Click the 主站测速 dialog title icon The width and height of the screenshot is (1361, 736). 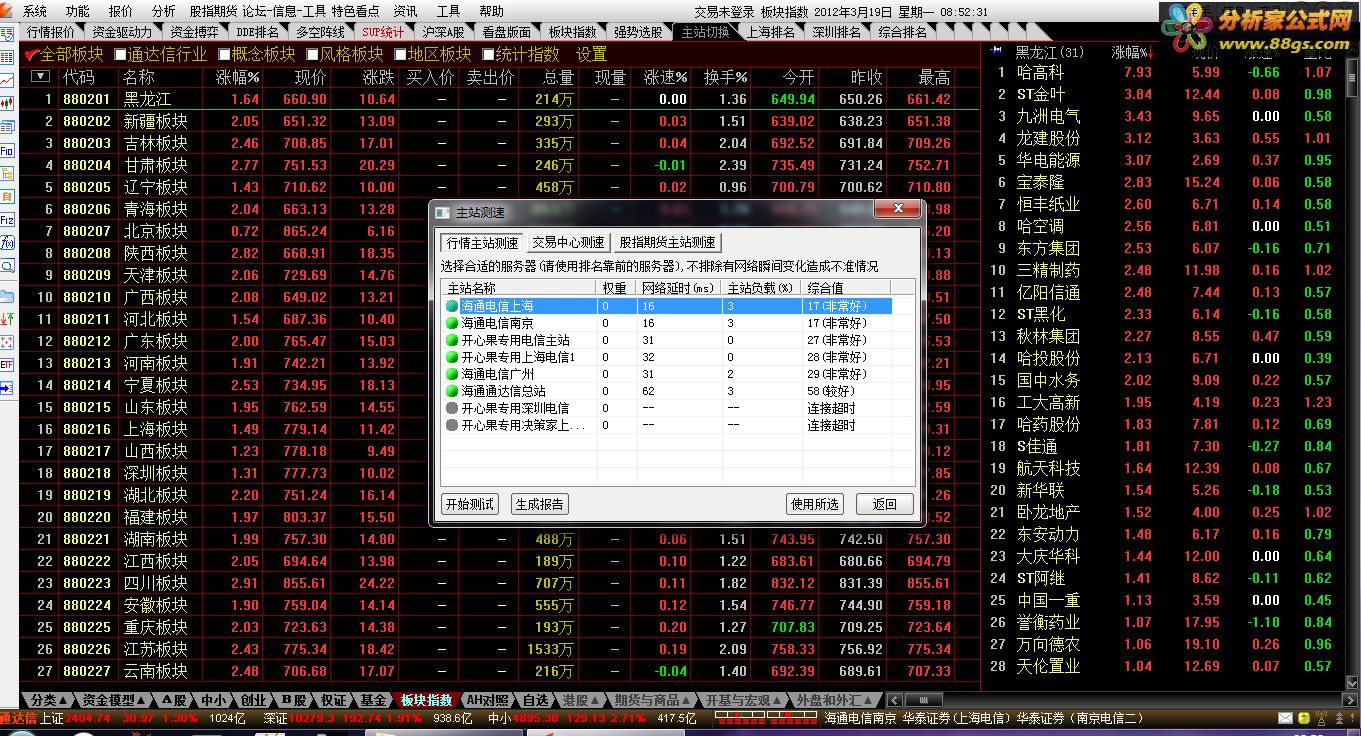(x=444, y=212)
